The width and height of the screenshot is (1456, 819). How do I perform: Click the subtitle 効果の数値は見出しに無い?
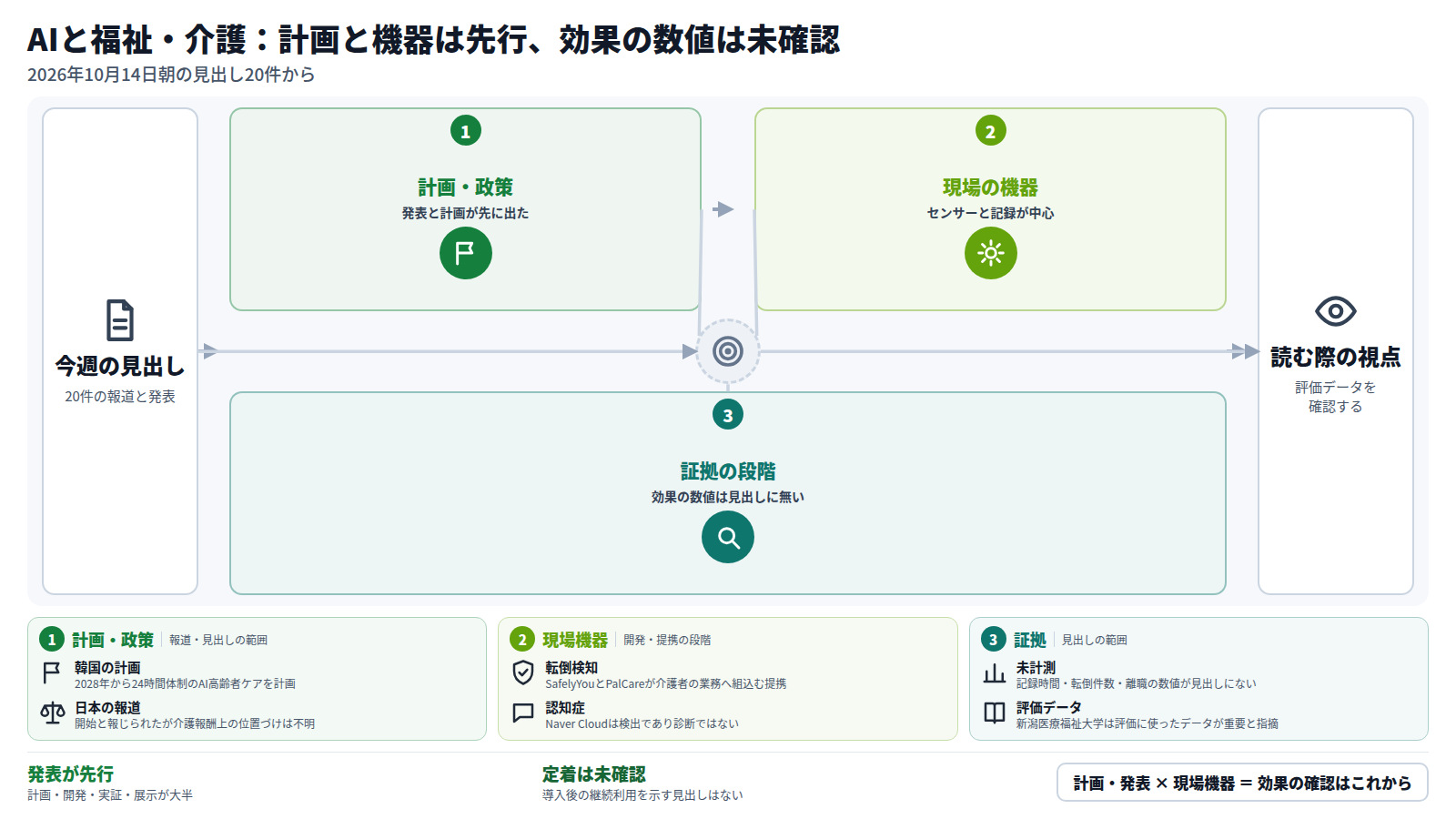[728, 497]
